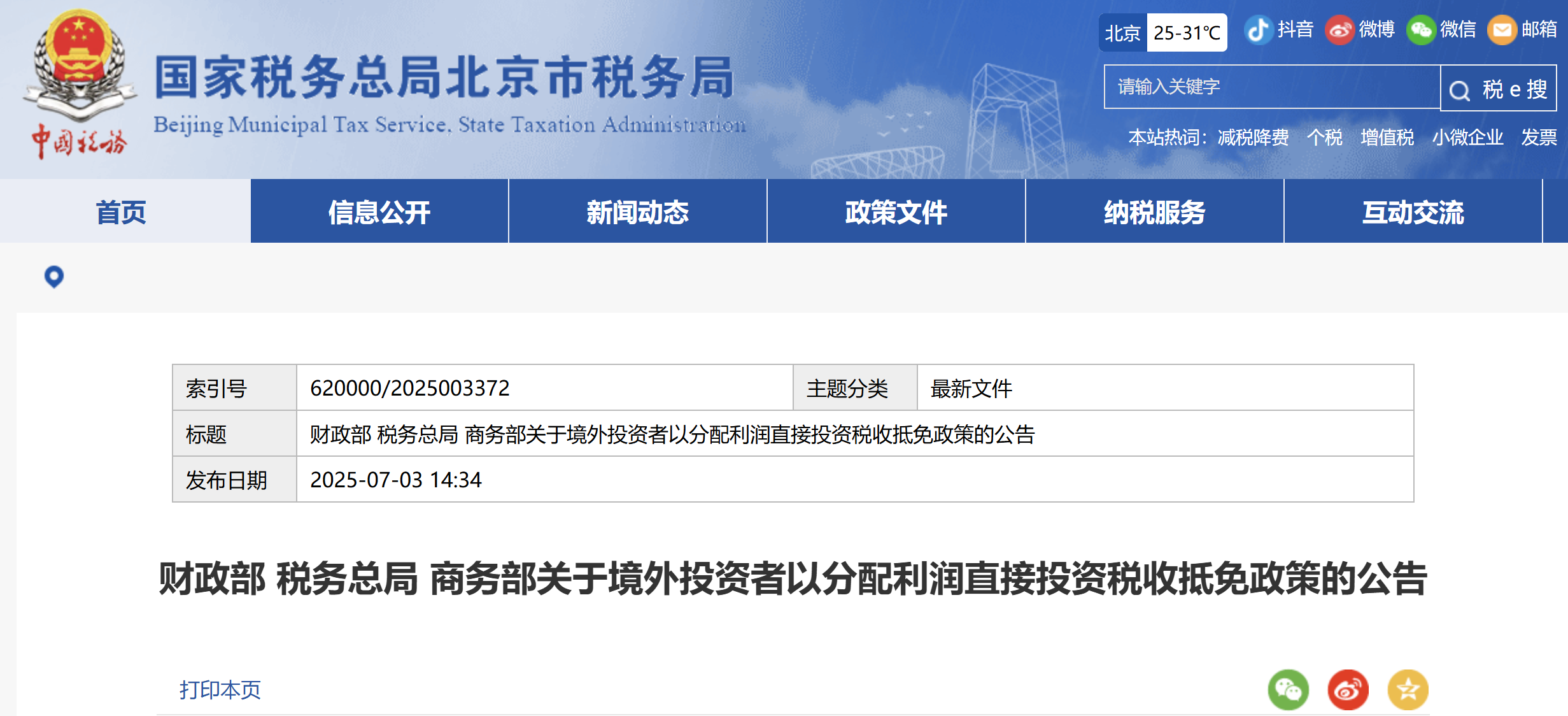Click the 增值税 hot word link

(x=1387, y=137)
